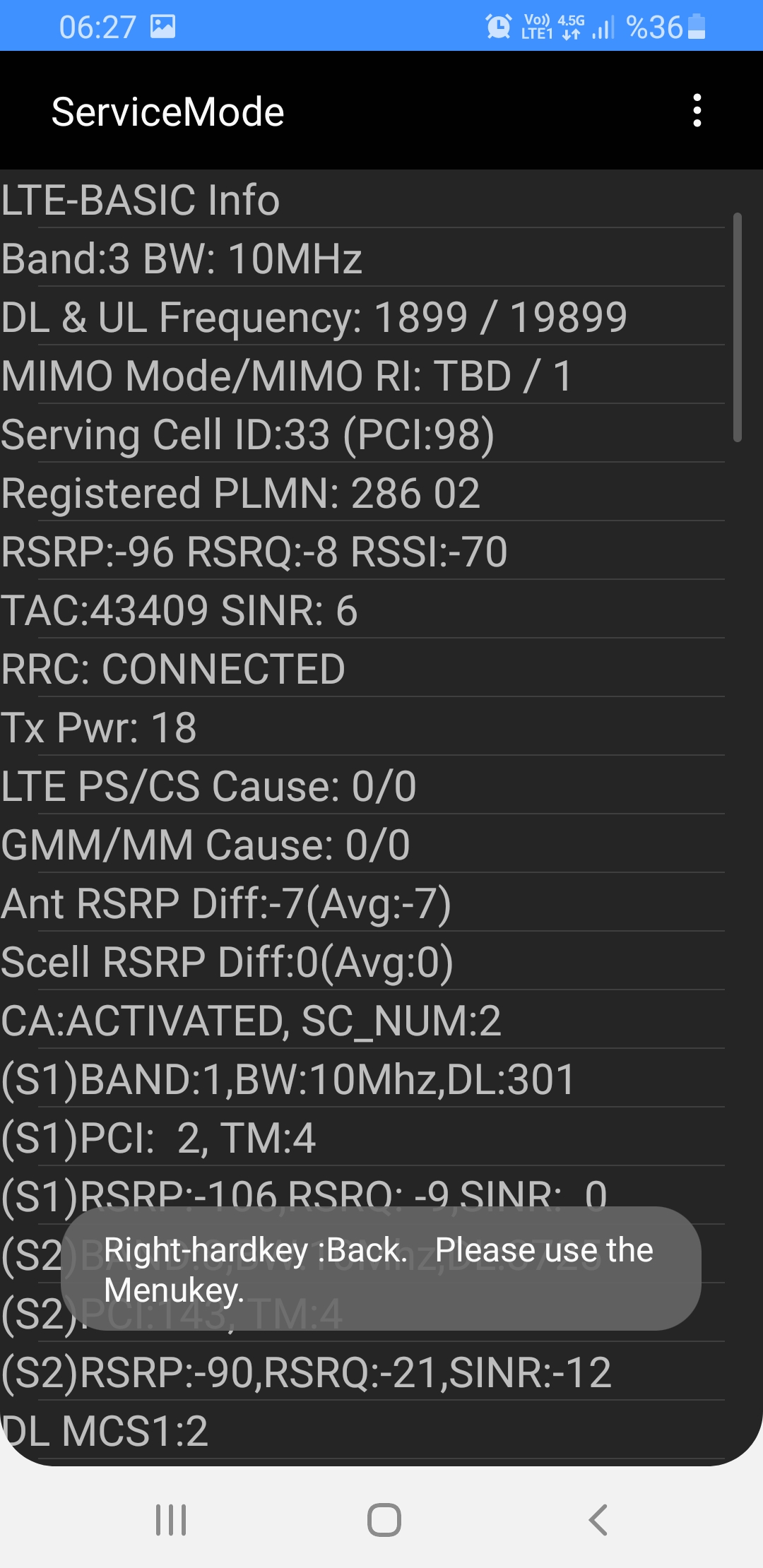763x1568 pixels.
Task: Tap the Registered PLMN: 286 02 entry
Action: [x=362, y=492]
